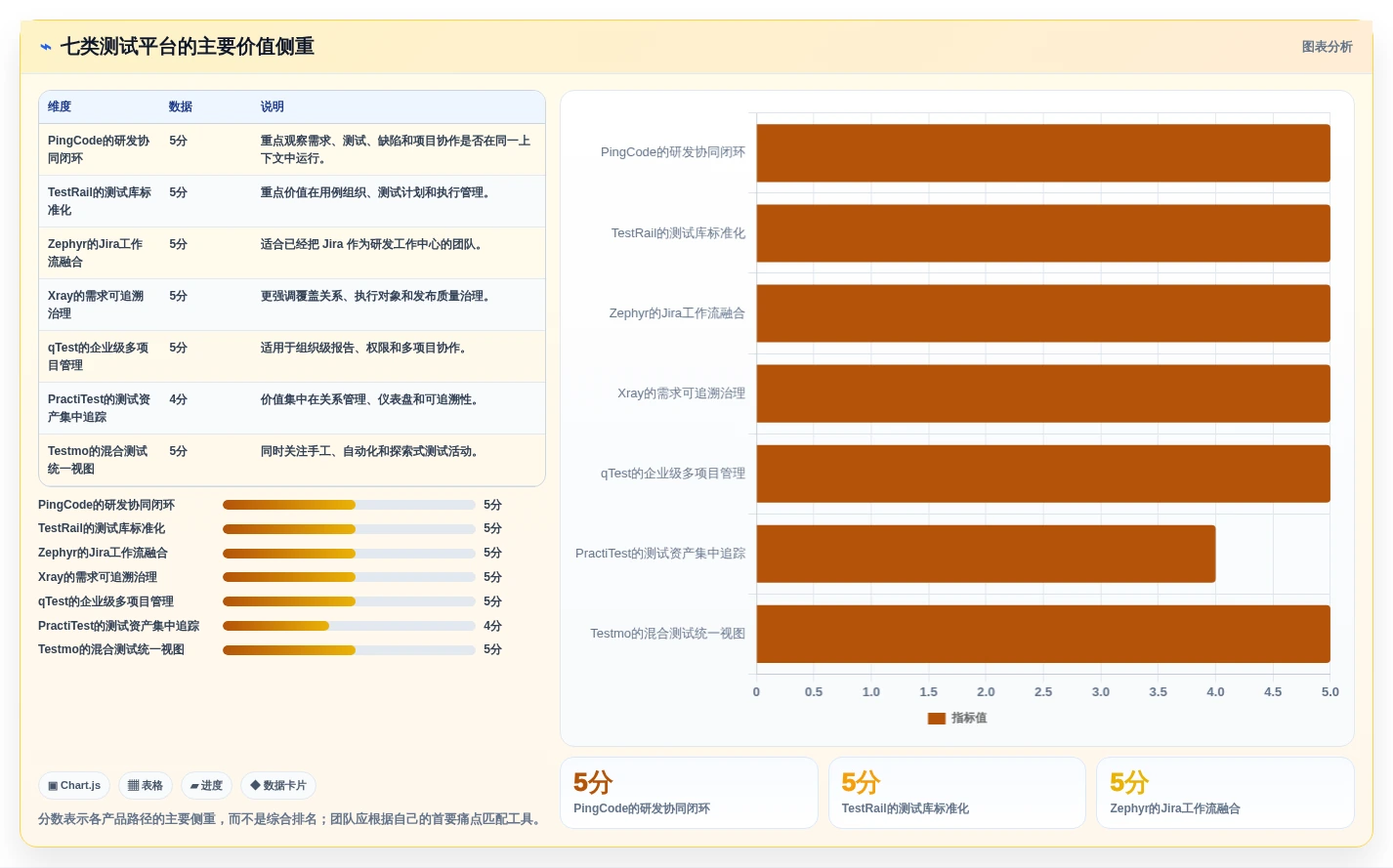Click the Testmo progress bar
Image resolution: width=1393 pixels, height=868 pixels.
(349, 649)
